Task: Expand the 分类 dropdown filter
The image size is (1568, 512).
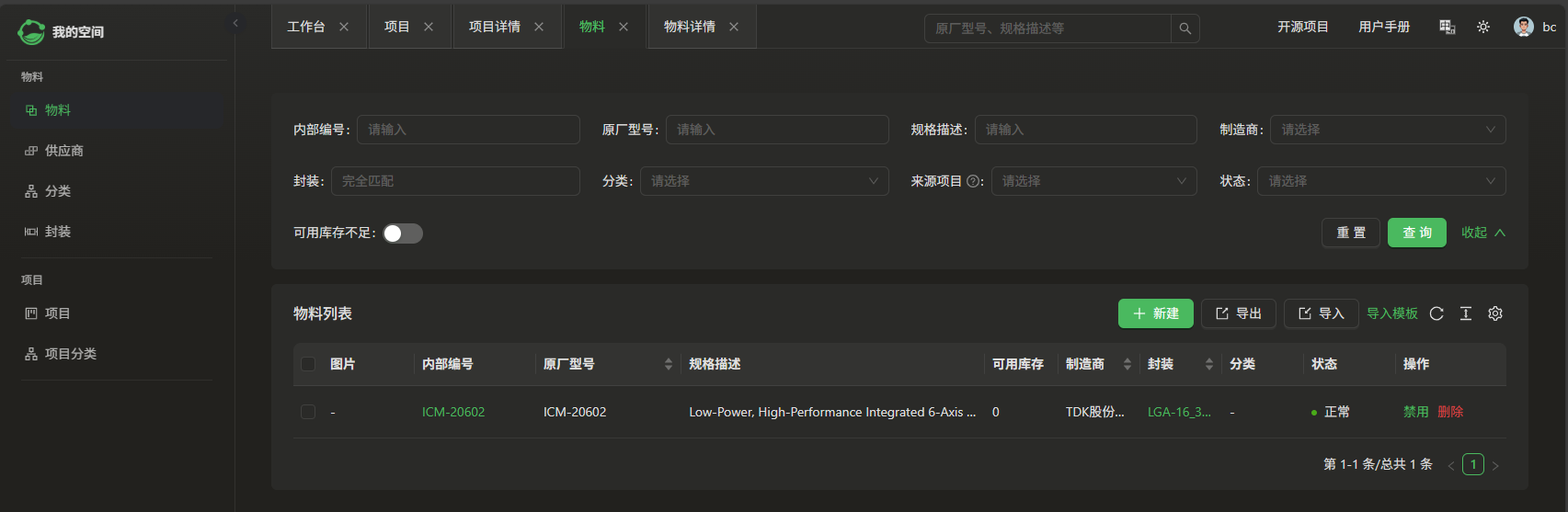Action: (x=764, y=181)
